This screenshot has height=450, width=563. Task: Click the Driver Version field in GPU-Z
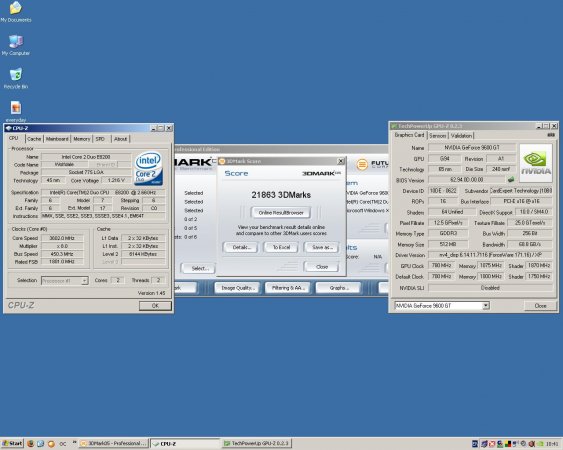490,255
